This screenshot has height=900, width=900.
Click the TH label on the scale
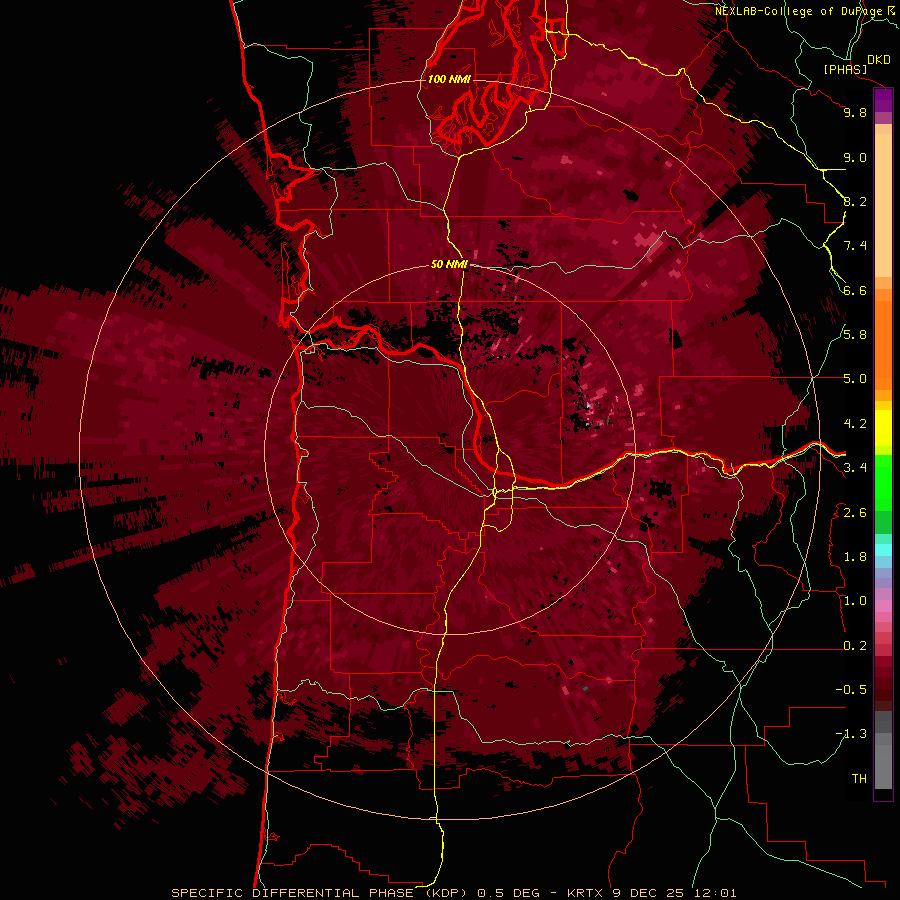[x=859, y=778]
